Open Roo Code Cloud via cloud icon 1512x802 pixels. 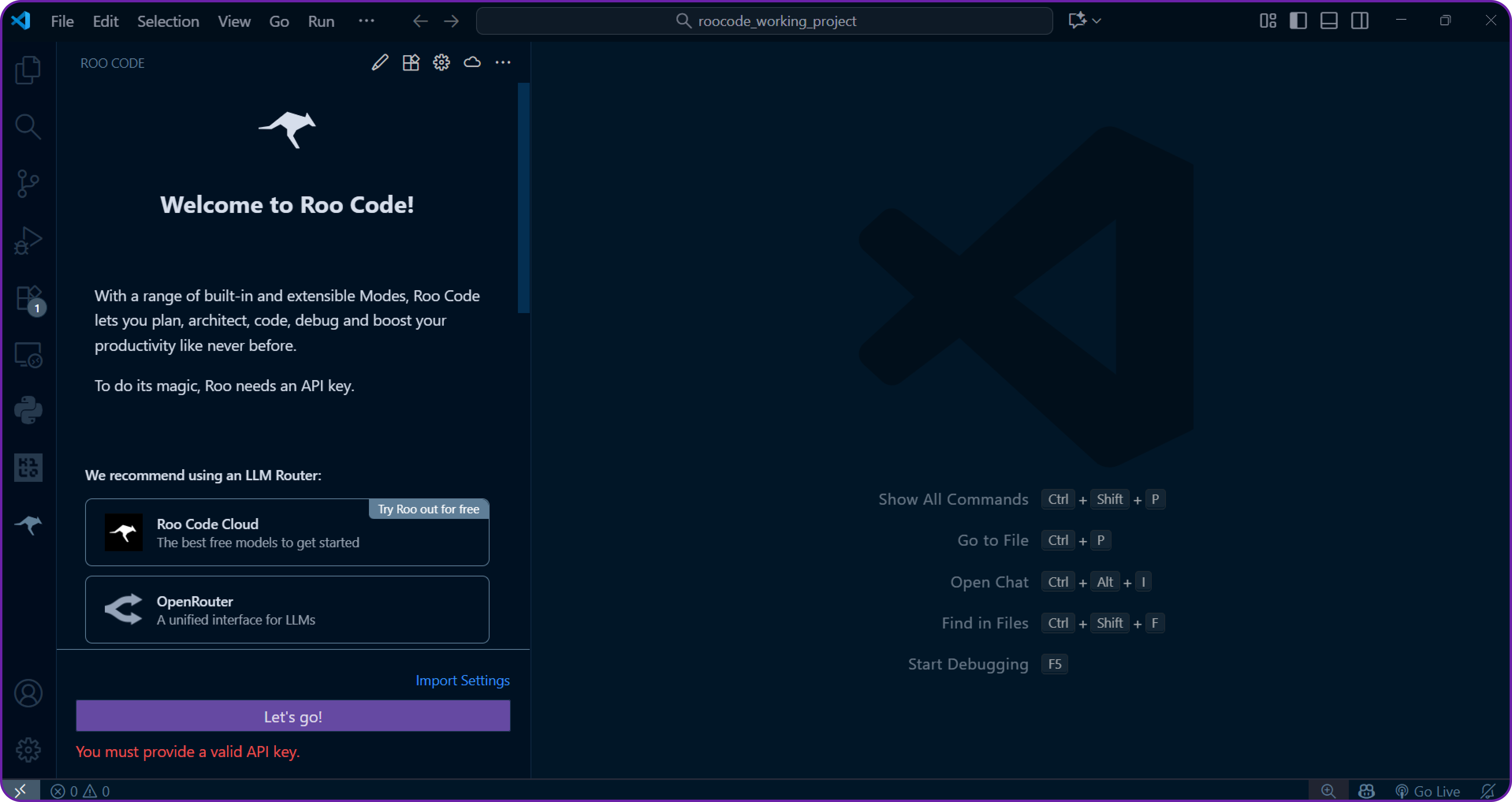472,62
